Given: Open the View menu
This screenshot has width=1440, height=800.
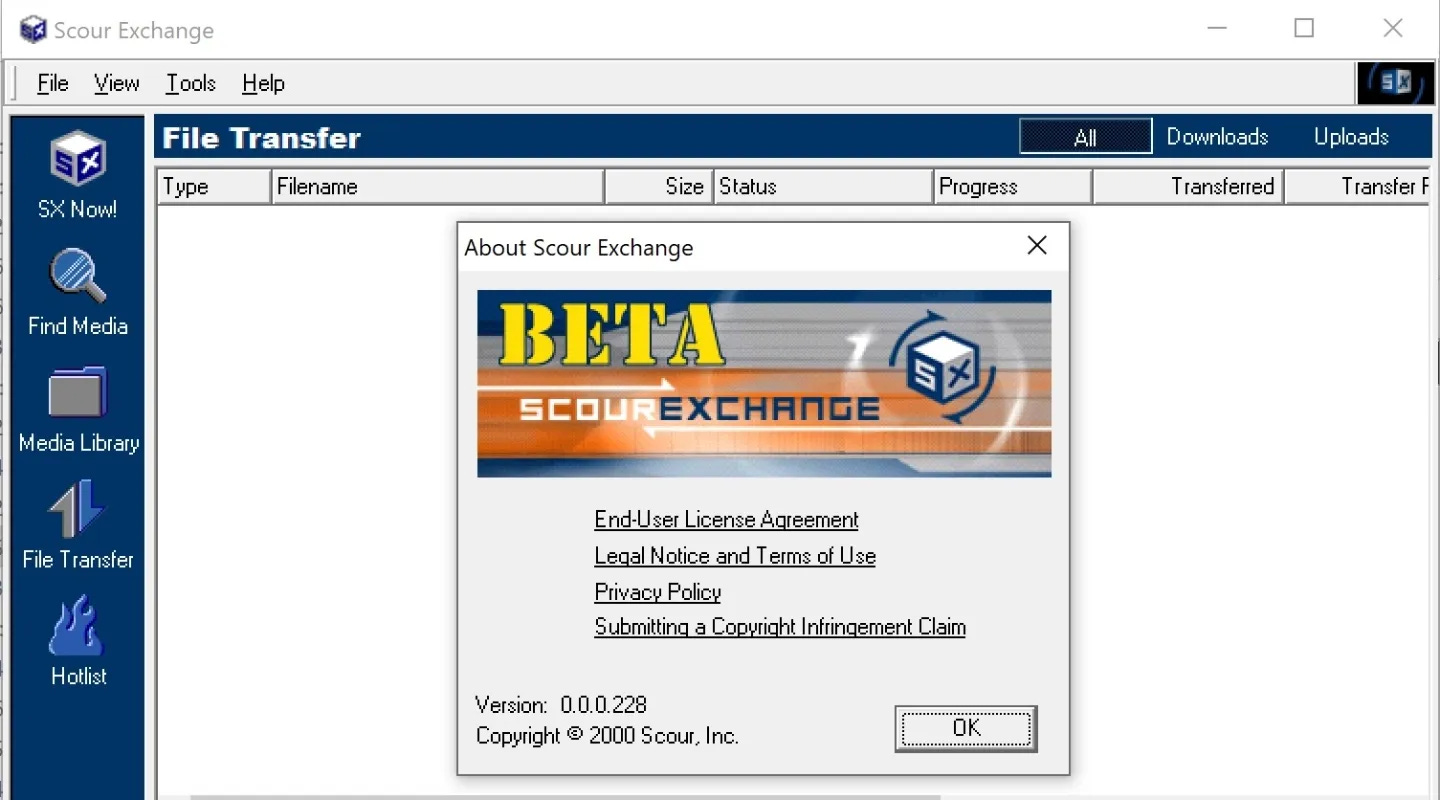Looking at the screenshot, I should [x=117, y=83].
